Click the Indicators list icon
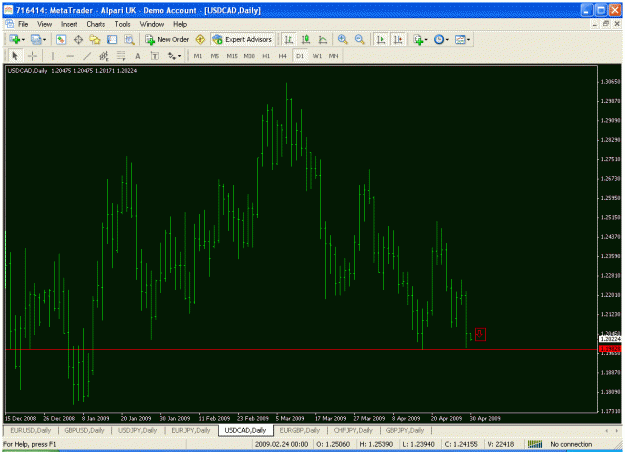This screenshot has width=625, height=452. click(x=418, y=39)
